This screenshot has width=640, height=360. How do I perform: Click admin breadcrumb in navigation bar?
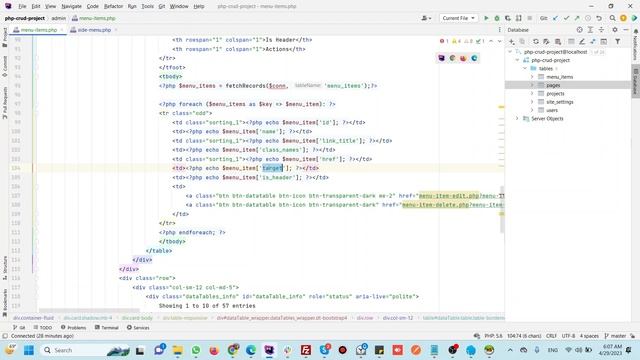pyautogui.click(x=58, y=18)
